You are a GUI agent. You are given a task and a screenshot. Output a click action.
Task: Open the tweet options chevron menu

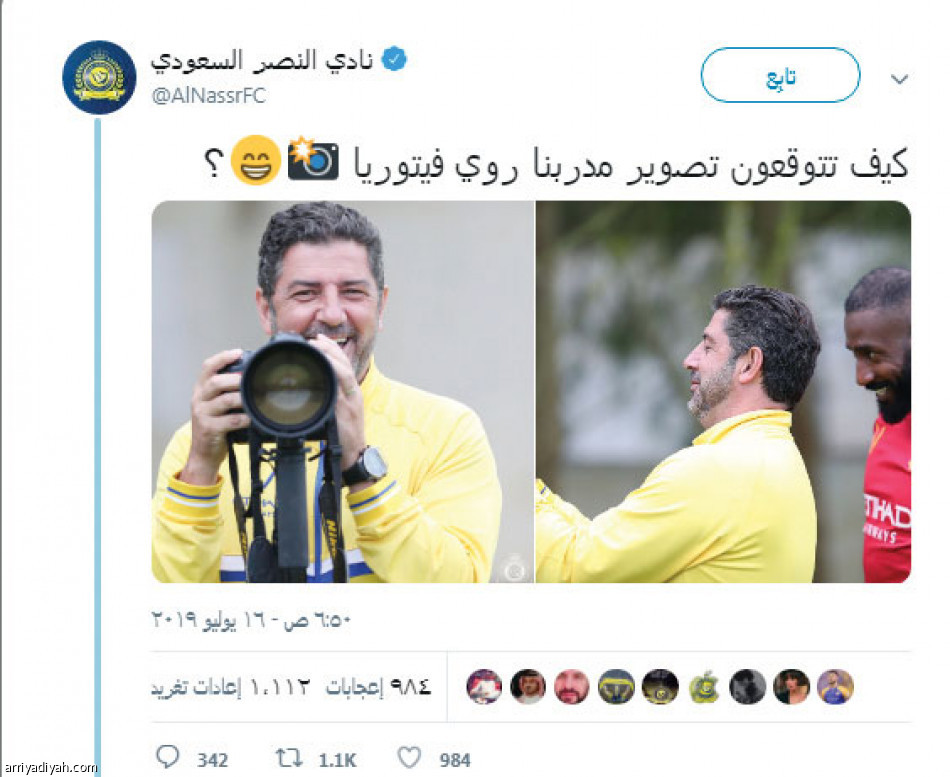900,79
